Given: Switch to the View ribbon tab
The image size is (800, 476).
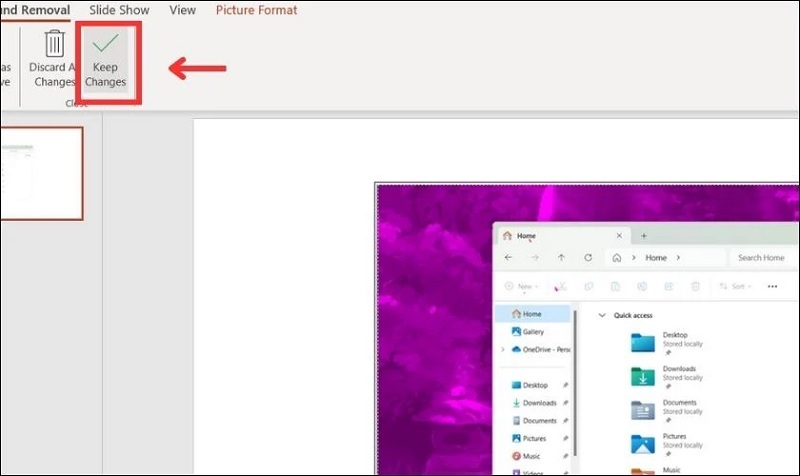Looking at the screenshot, I should (183, 10).
